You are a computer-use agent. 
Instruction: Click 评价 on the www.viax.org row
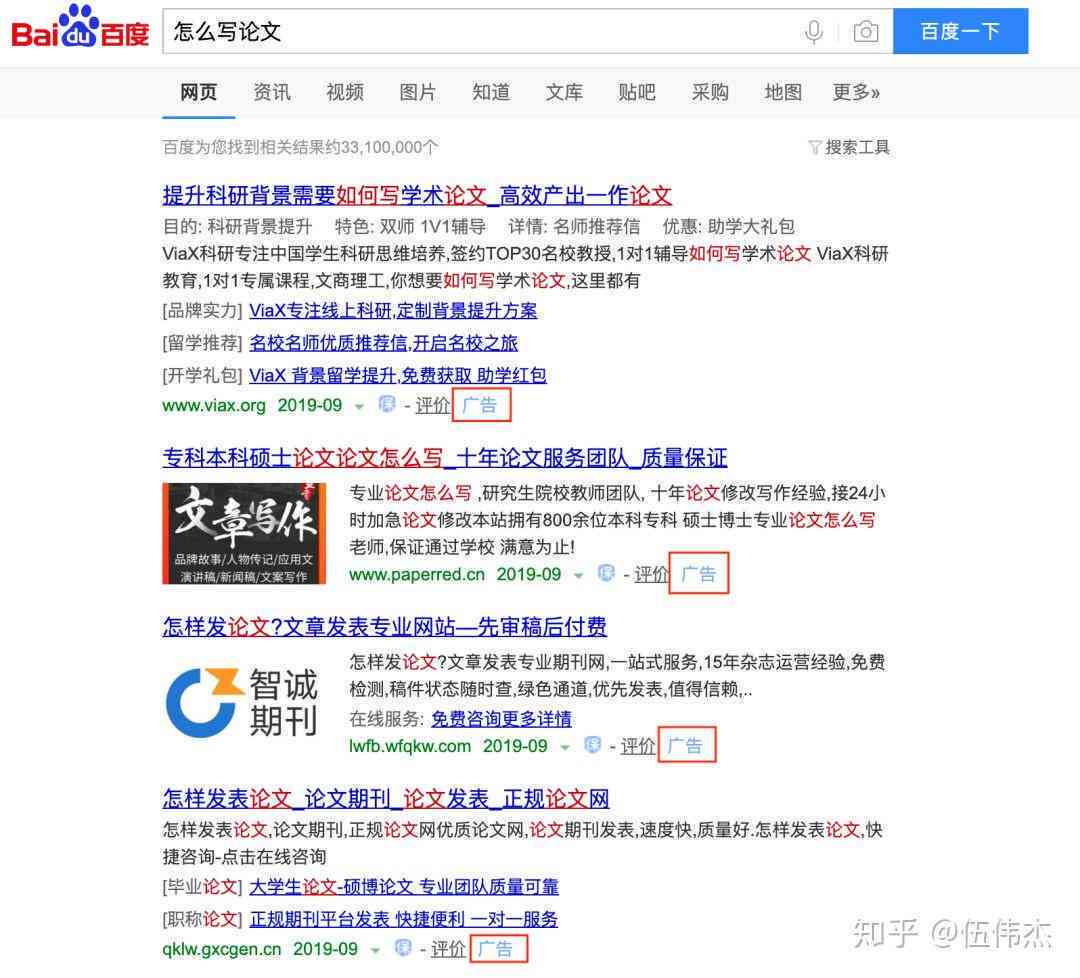[433, 405]
